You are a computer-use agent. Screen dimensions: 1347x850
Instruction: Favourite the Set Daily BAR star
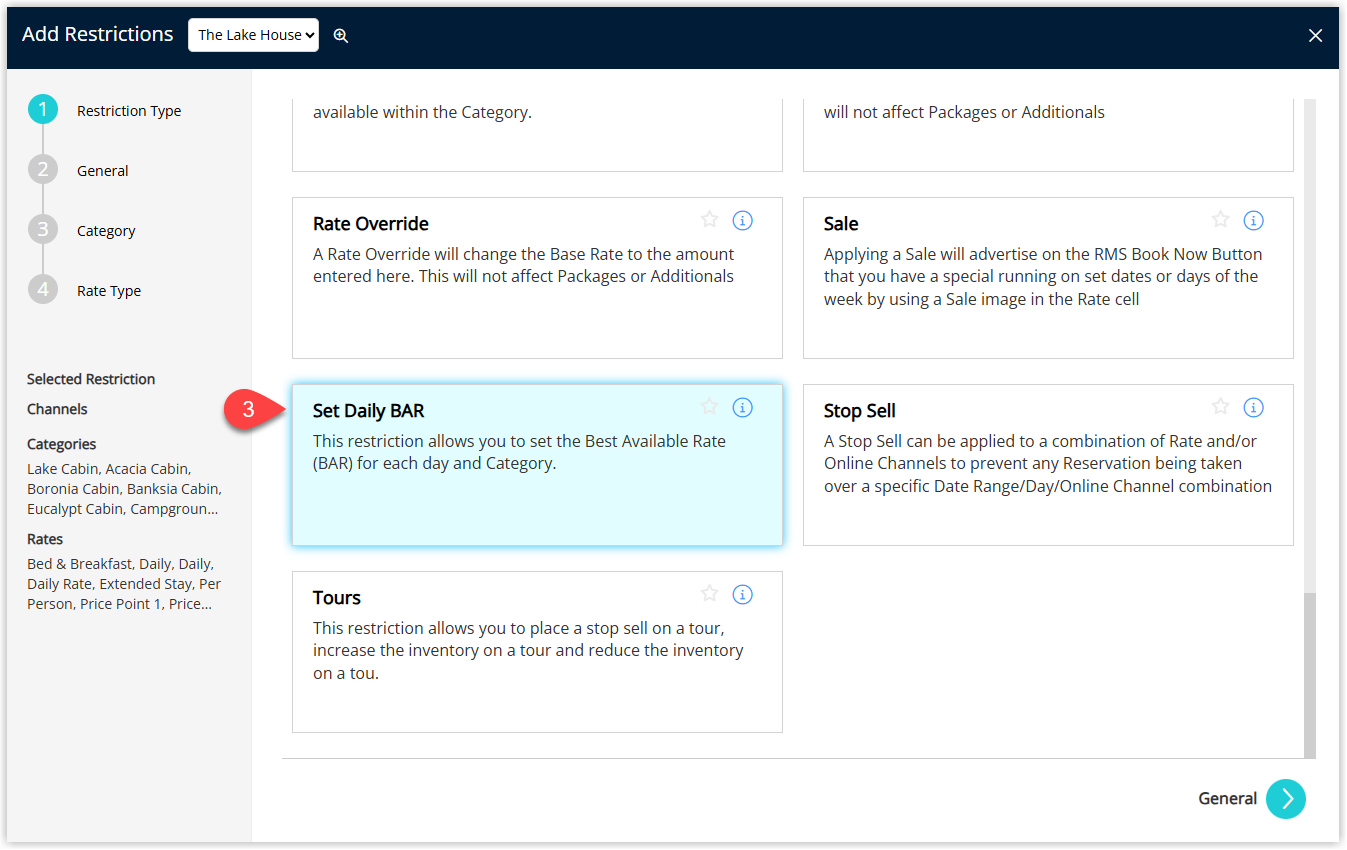pyautogui.click(x=709, y=407)
